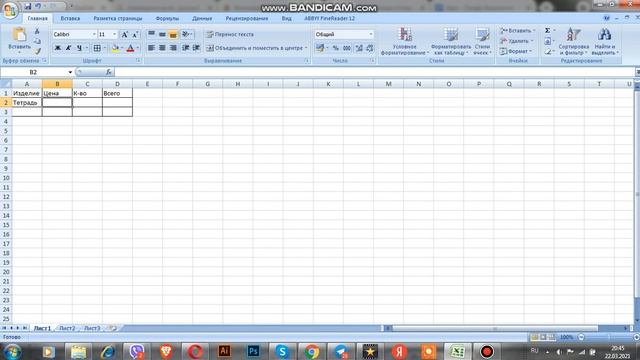Switch to the Формулы tab
Viewport: 640px width, 360px height.
[167, 18]
